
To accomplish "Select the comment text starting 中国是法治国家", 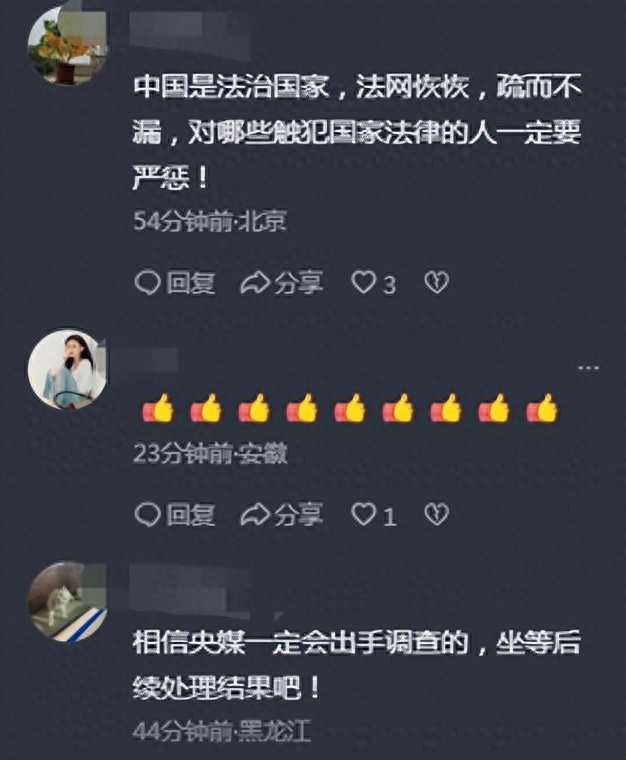I will tap(357, 132).
